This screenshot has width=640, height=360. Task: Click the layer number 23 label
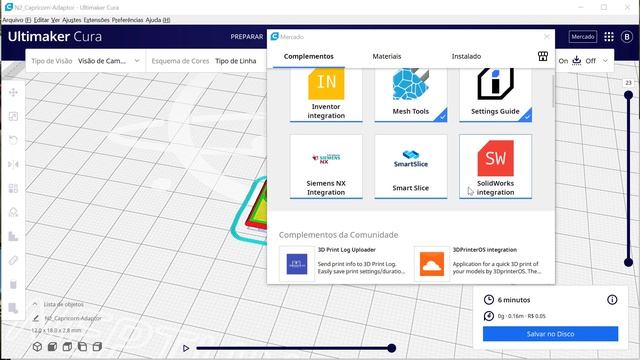point(628,82)
